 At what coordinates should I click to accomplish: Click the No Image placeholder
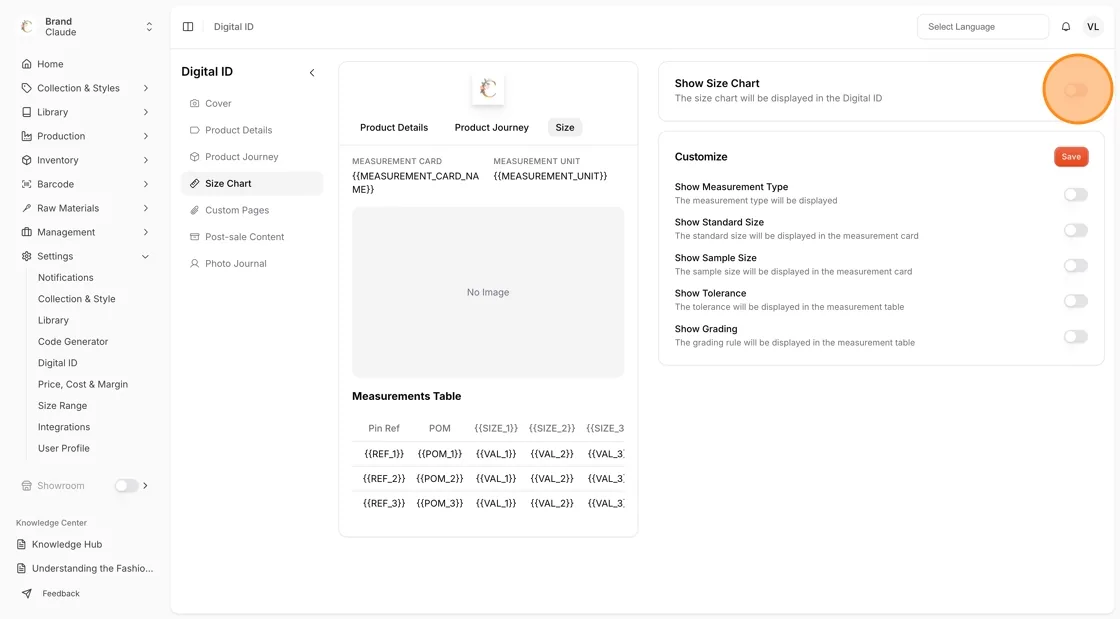tap(488, 292)
